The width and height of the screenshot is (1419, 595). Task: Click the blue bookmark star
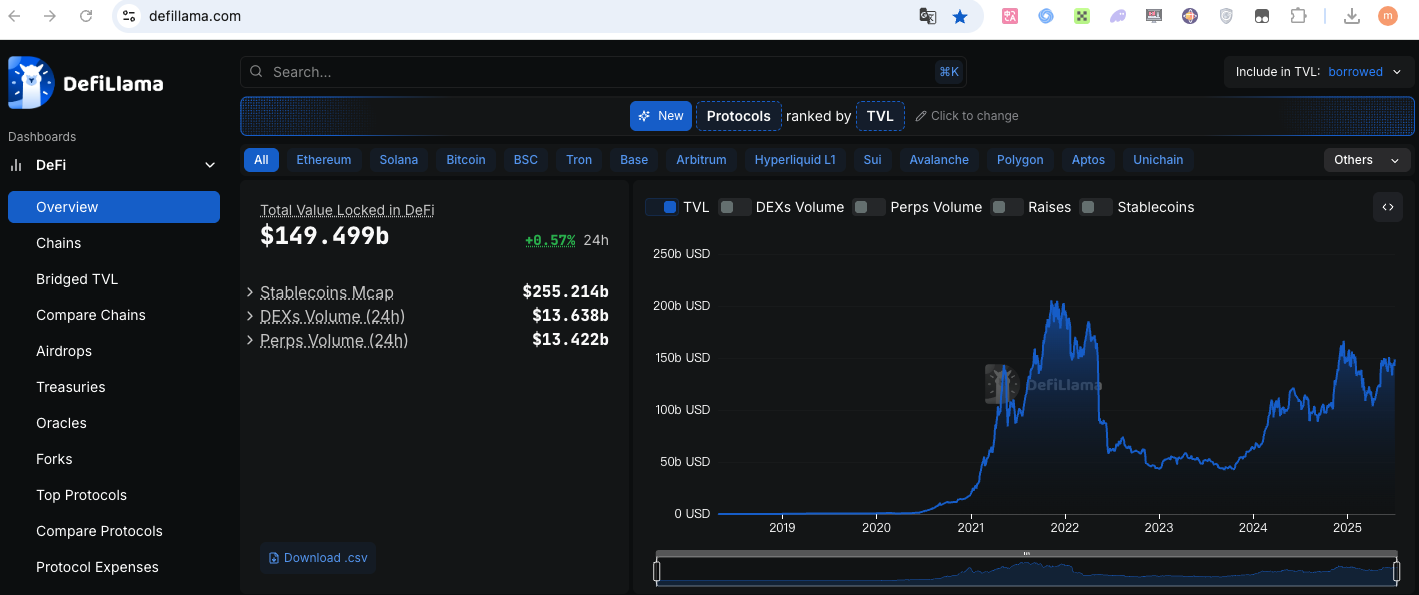(x=960, y=16)
